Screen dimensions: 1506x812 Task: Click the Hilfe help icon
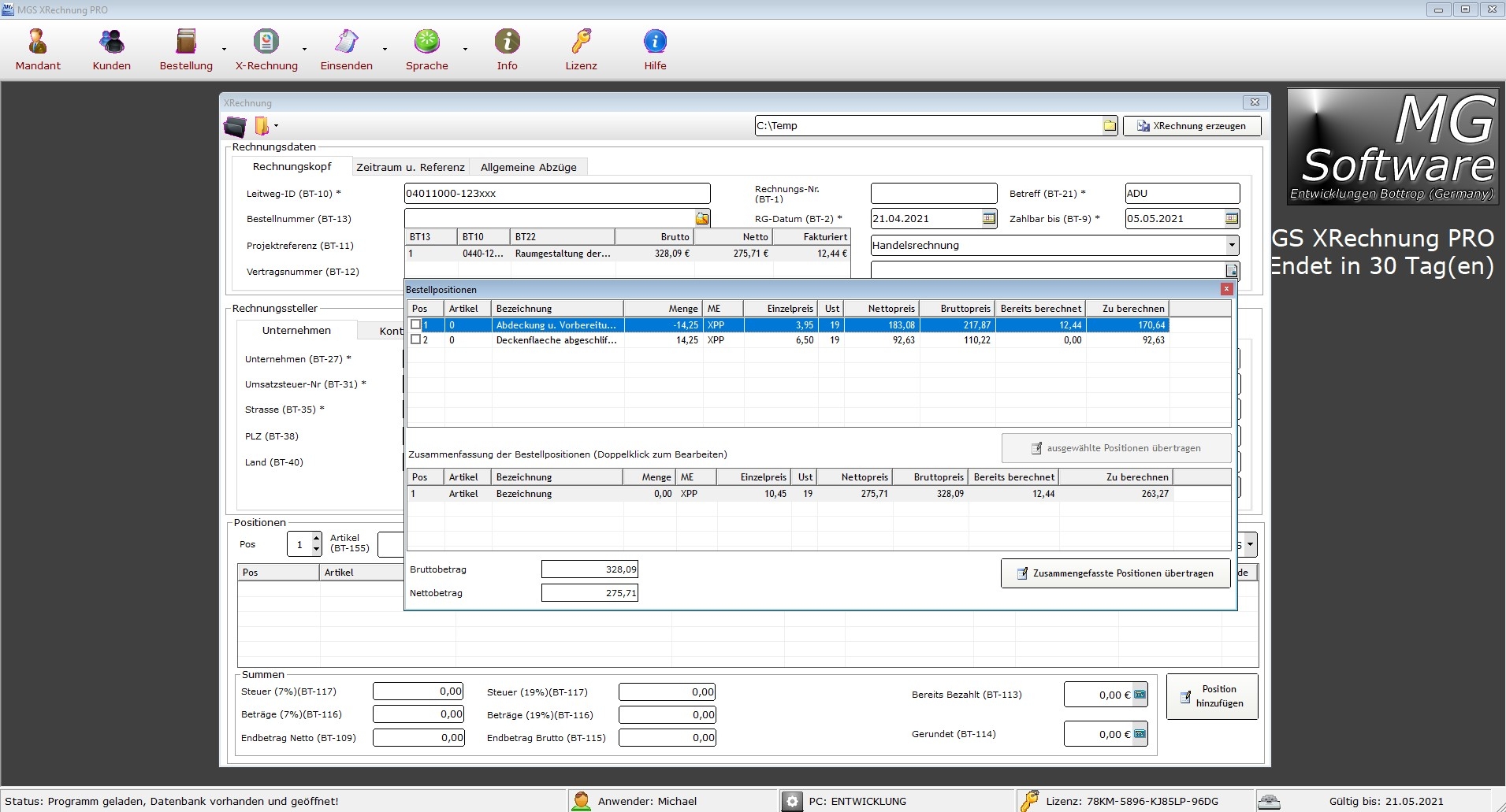tap(655, 42)
